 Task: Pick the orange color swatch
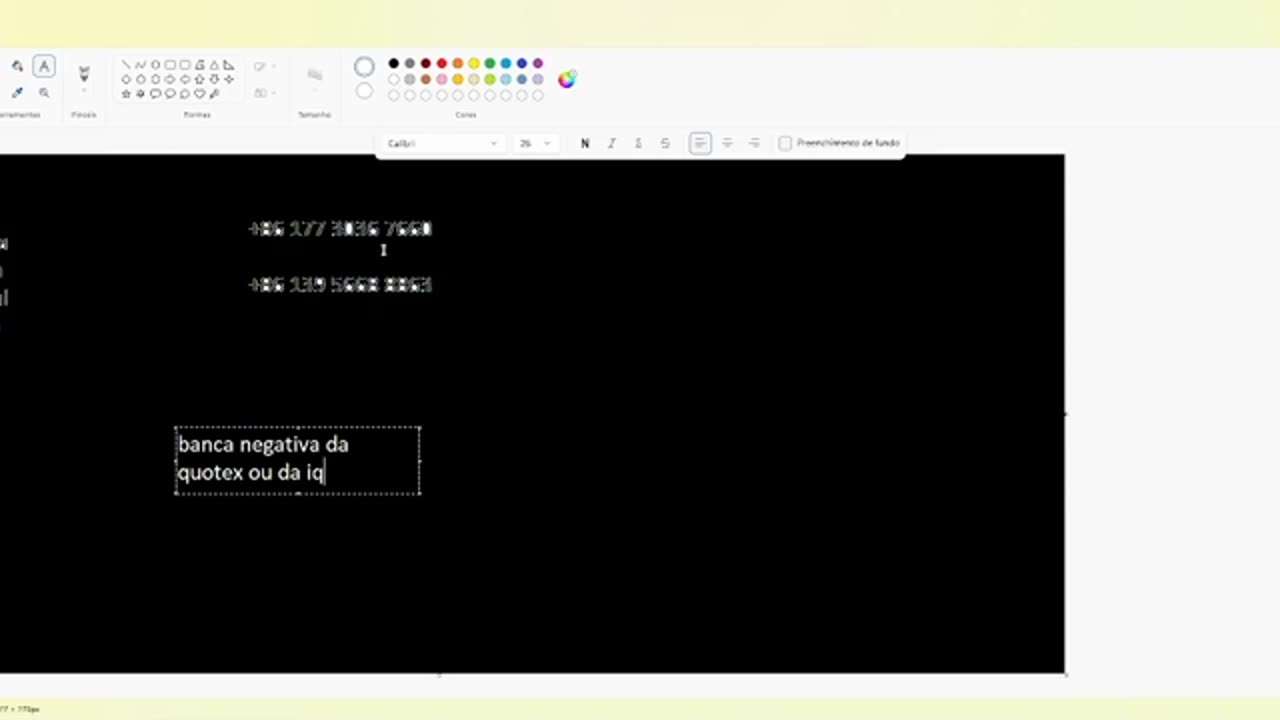coord(457,63)
